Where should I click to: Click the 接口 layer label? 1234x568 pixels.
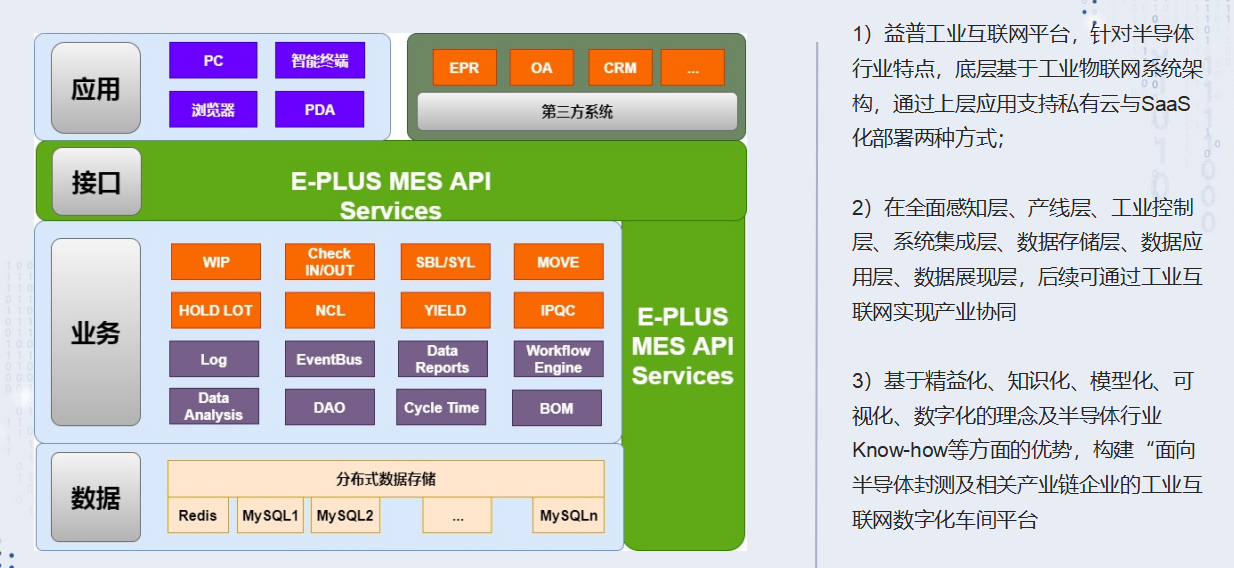click(96, 182)
